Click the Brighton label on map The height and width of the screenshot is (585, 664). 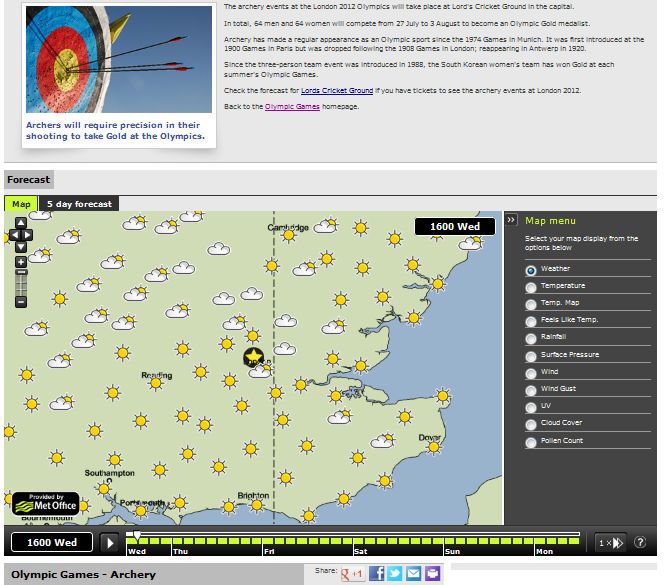point(253,495)
